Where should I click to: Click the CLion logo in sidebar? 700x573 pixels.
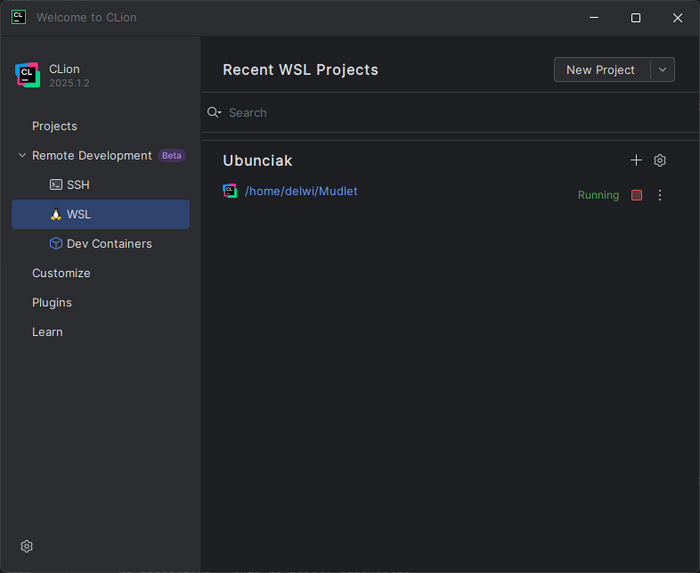point(28,75)
